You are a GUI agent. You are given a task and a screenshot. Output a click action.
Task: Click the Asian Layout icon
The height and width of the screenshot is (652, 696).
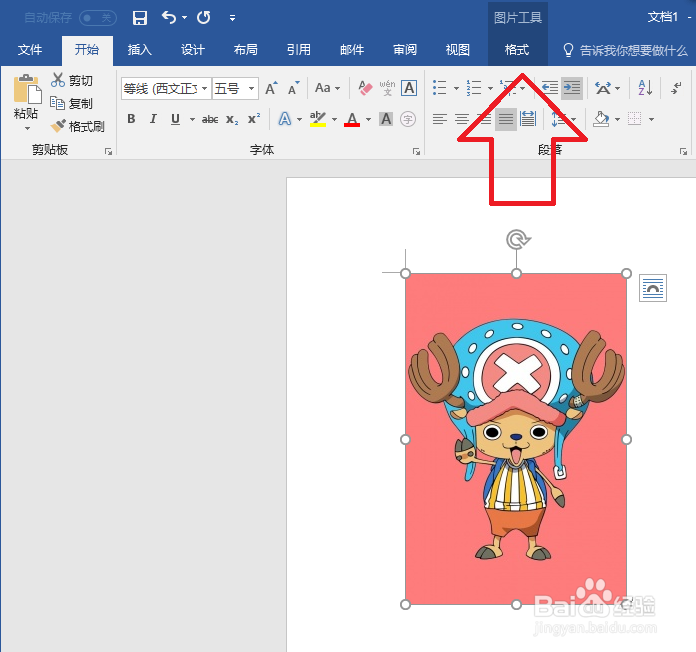click(x=603, y=88)
